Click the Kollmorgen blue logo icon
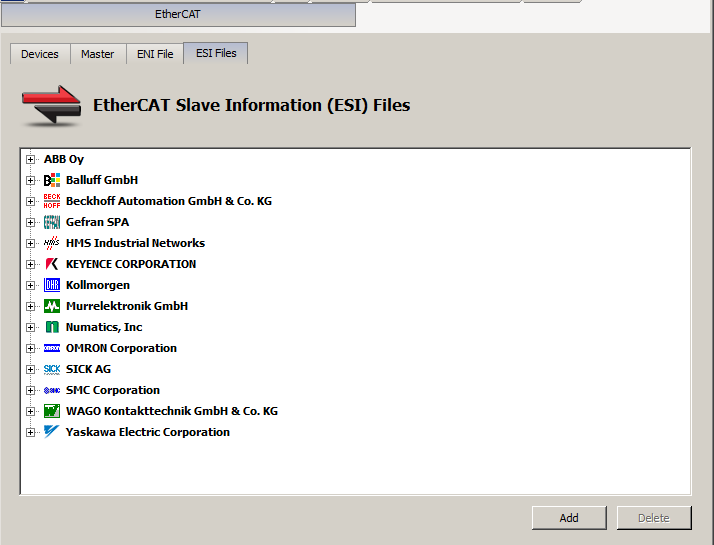This screenshot has height=545, width=714. coord(52,285)
